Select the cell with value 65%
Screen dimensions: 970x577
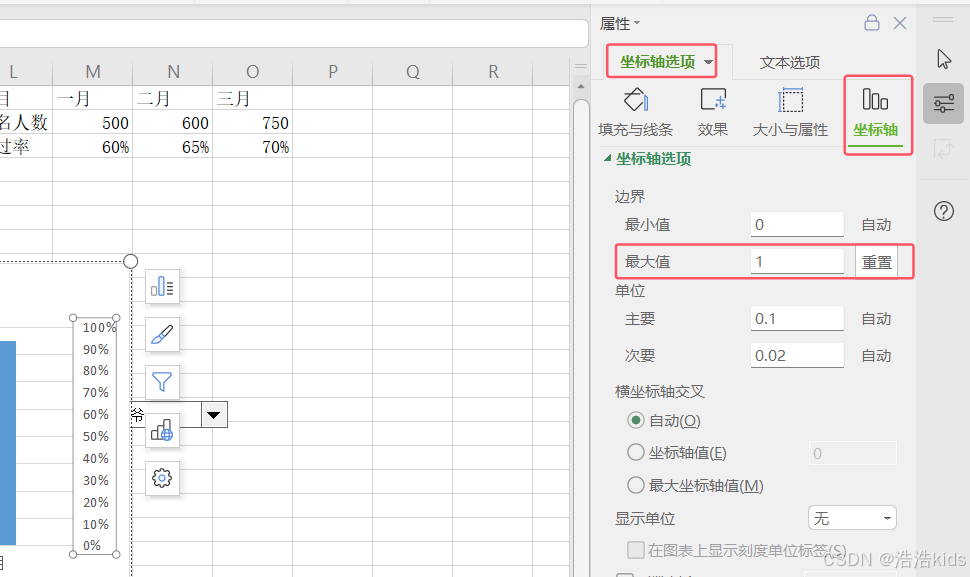point(173,147)
